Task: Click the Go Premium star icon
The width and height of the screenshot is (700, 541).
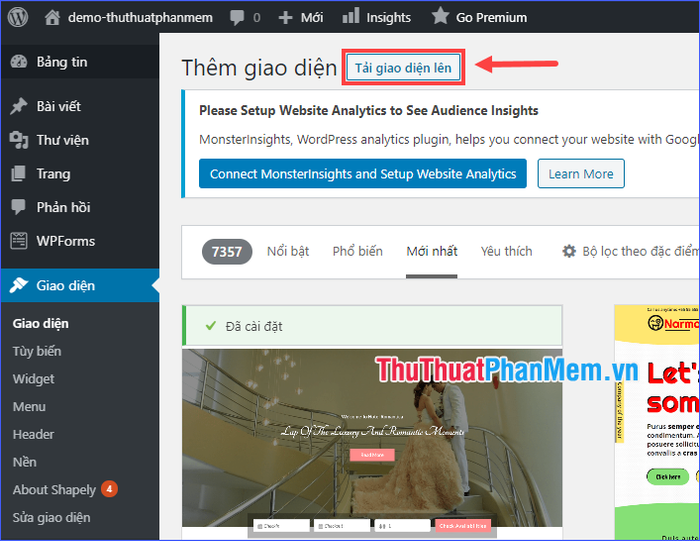Action: click(440, 16)
